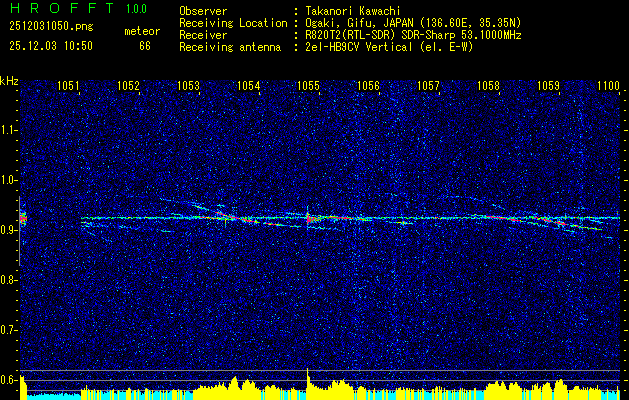Click the kHz axis unit label

pyautogui.click(x=9, y=81)
